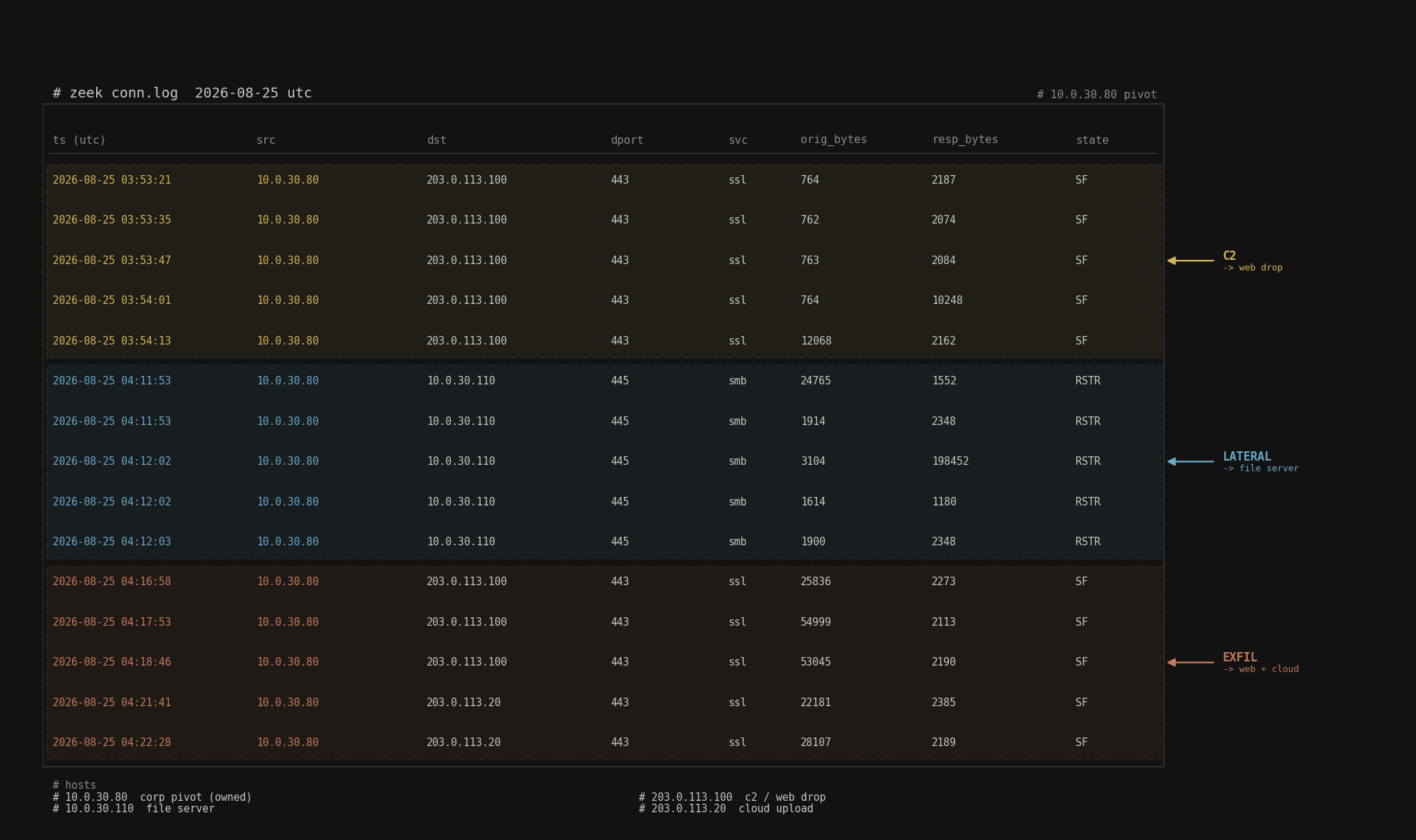The width and height of the screenshot is (1416, 840).
Task: Click the '# zeek conn.log 2026-08-25 utc' title
Action: pyautogui.click(x=182, y=93)
